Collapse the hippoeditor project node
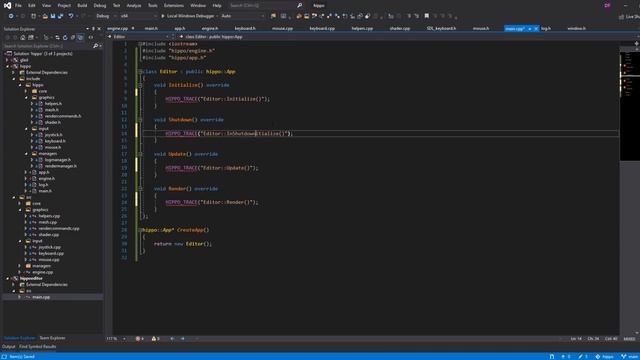 coord(8,278)
